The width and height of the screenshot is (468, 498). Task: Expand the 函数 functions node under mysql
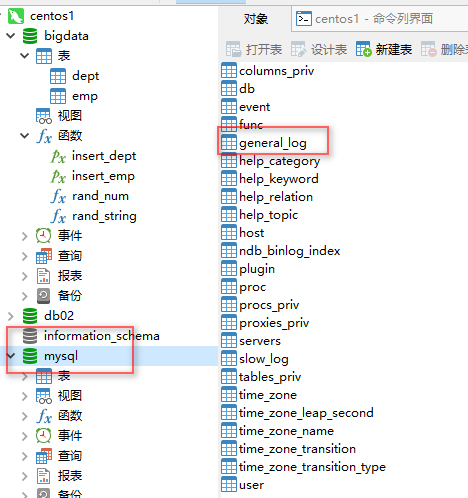pyautogui.click(x=25, y=416)
